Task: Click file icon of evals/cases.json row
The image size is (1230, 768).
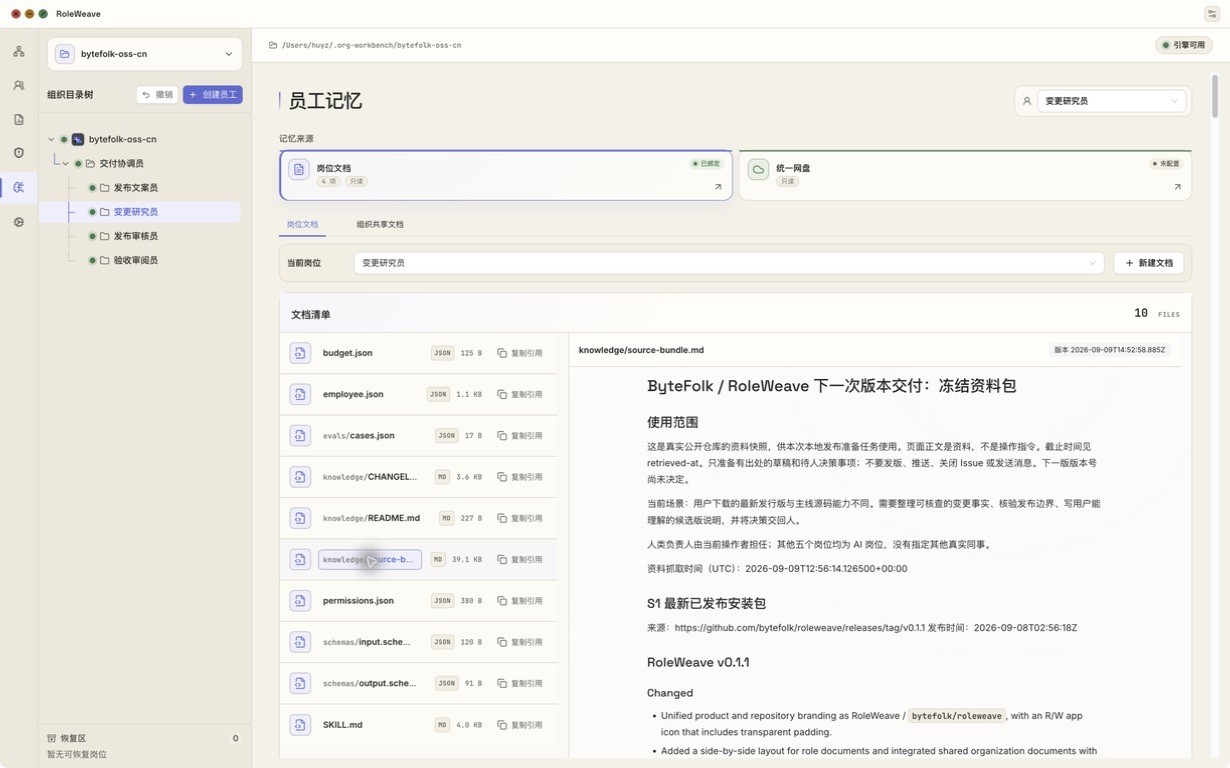Action: 300,436
